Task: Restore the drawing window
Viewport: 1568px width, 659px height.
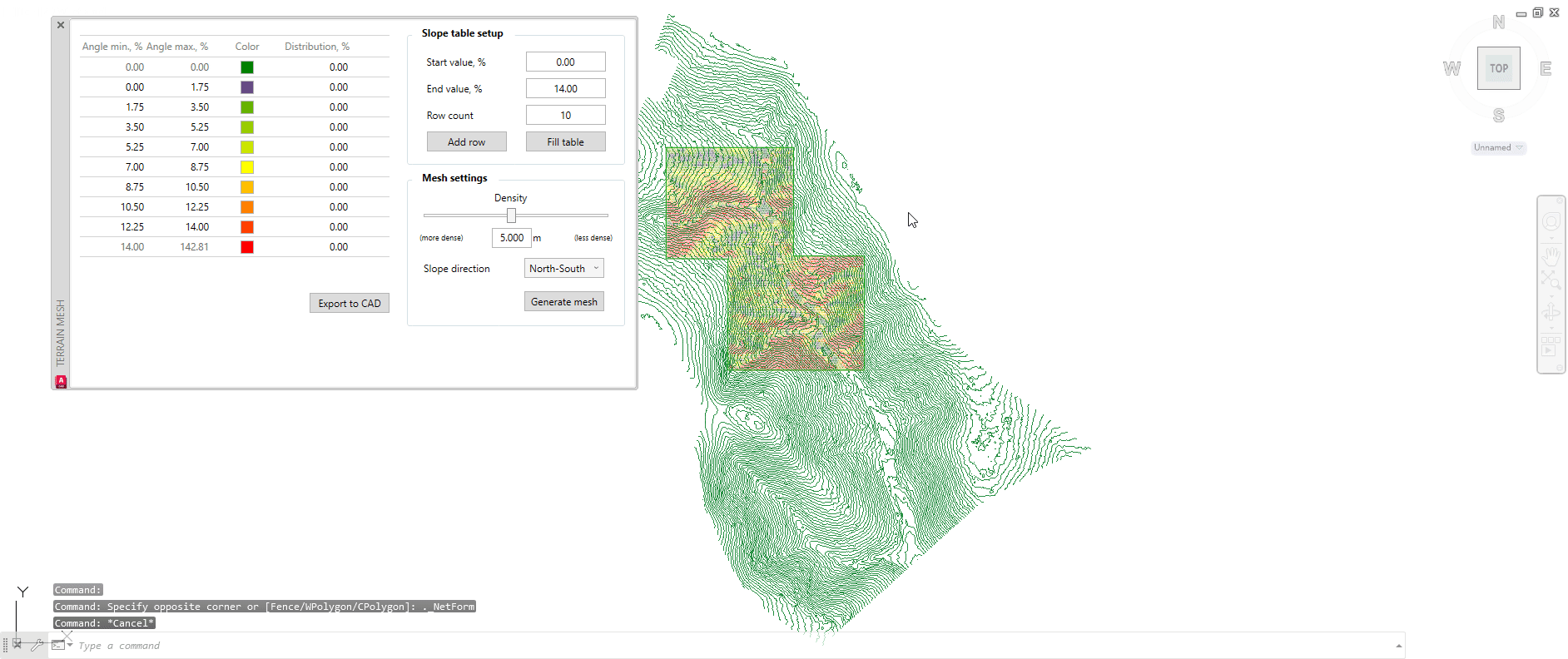Action: tap(1538, 12)
